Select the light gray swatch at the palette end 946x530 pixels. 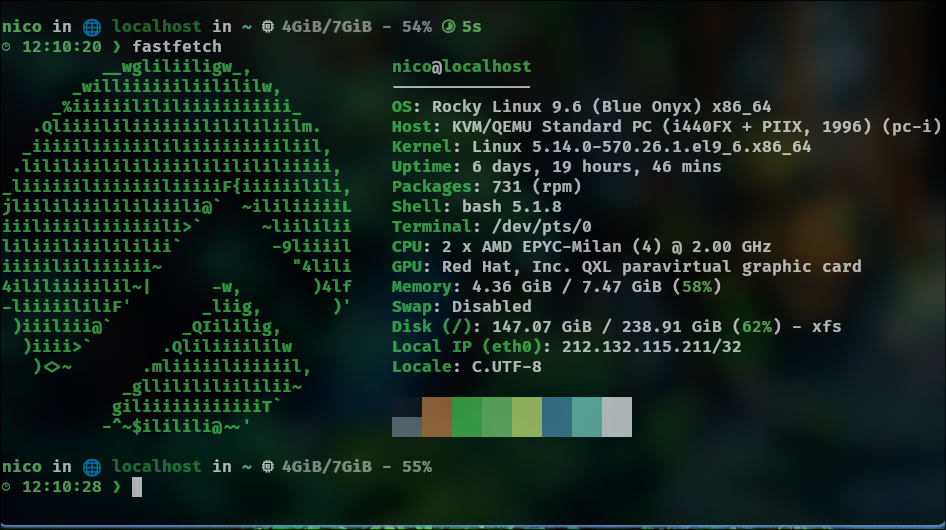click(616, 416)
